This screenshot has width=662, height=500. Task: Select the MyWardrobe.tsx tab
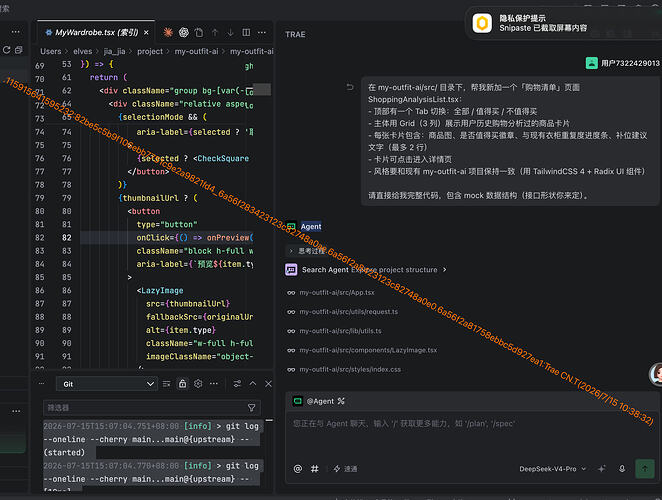pos(96,33)
